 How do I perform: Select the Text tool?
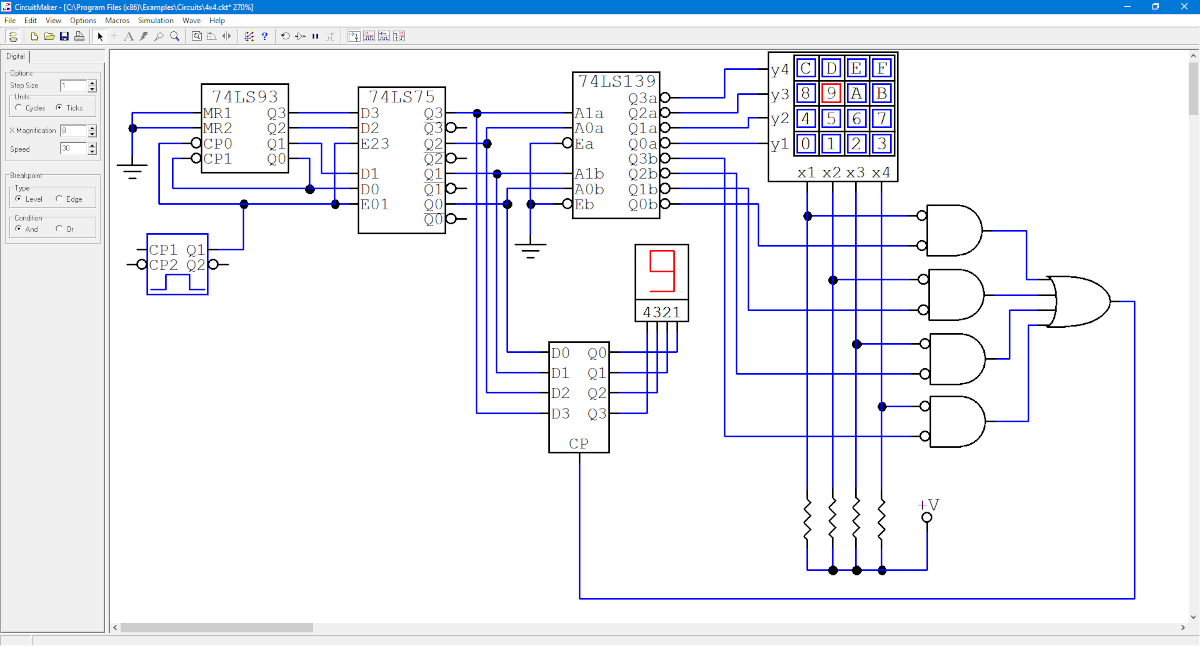point(129,34)
